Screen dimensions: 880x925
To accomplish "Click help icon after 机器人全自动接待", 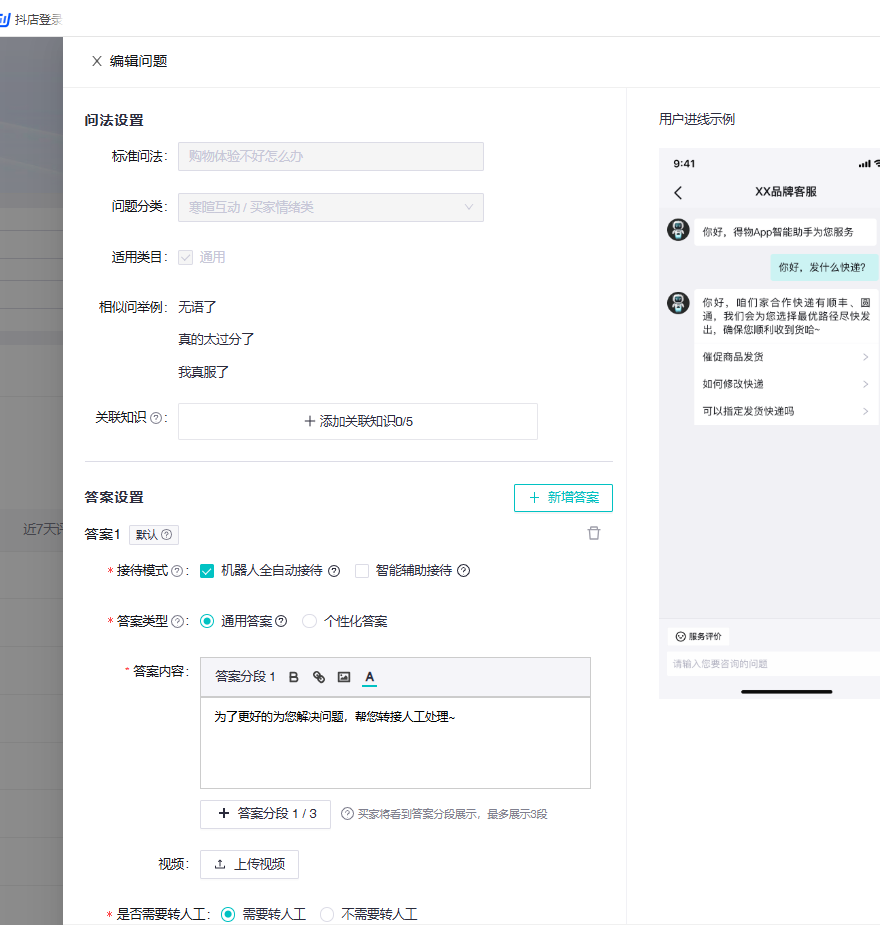I will tap(334, 570).
